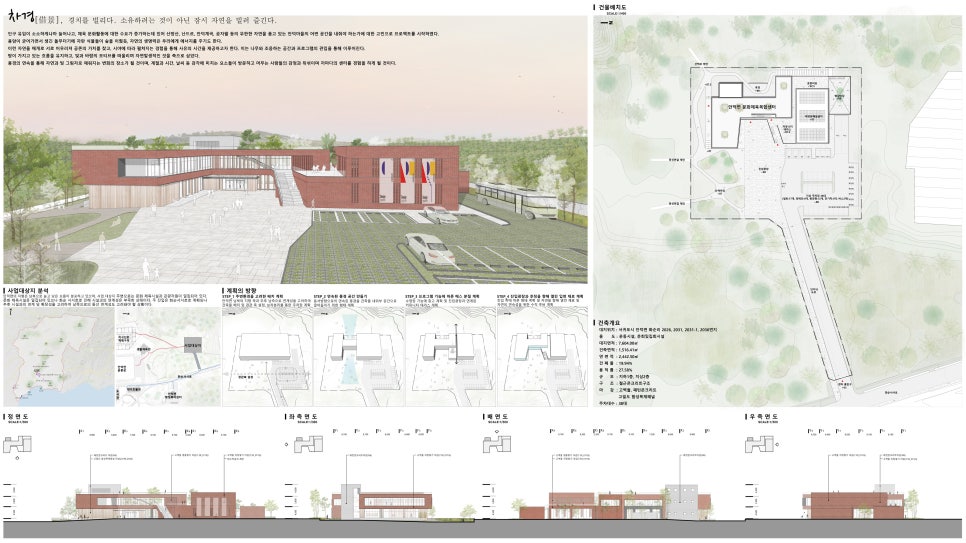The image size is (966, 543).
Task: Click the '배면도' rear elevation heading
Action: click(x=496, y=417)
